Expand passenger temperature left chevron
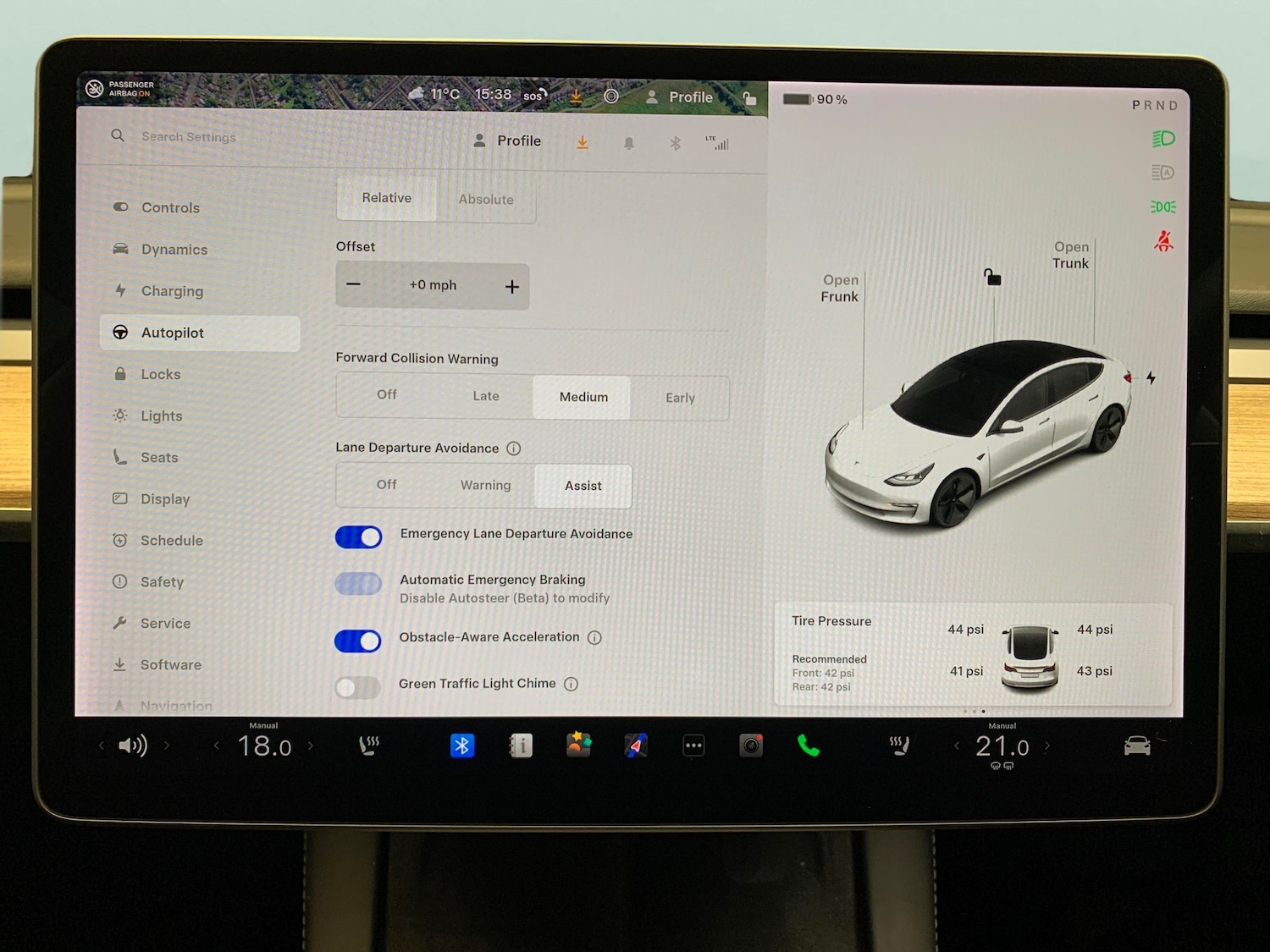 [x=957, y=746]
